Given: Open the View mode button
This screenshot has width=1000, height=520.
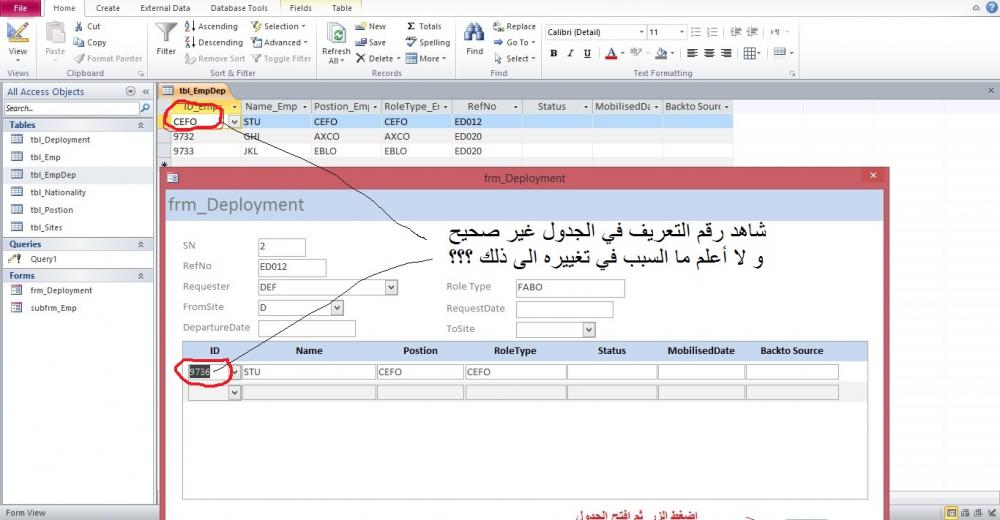Looking at the screenshot, I should point(18,41).
